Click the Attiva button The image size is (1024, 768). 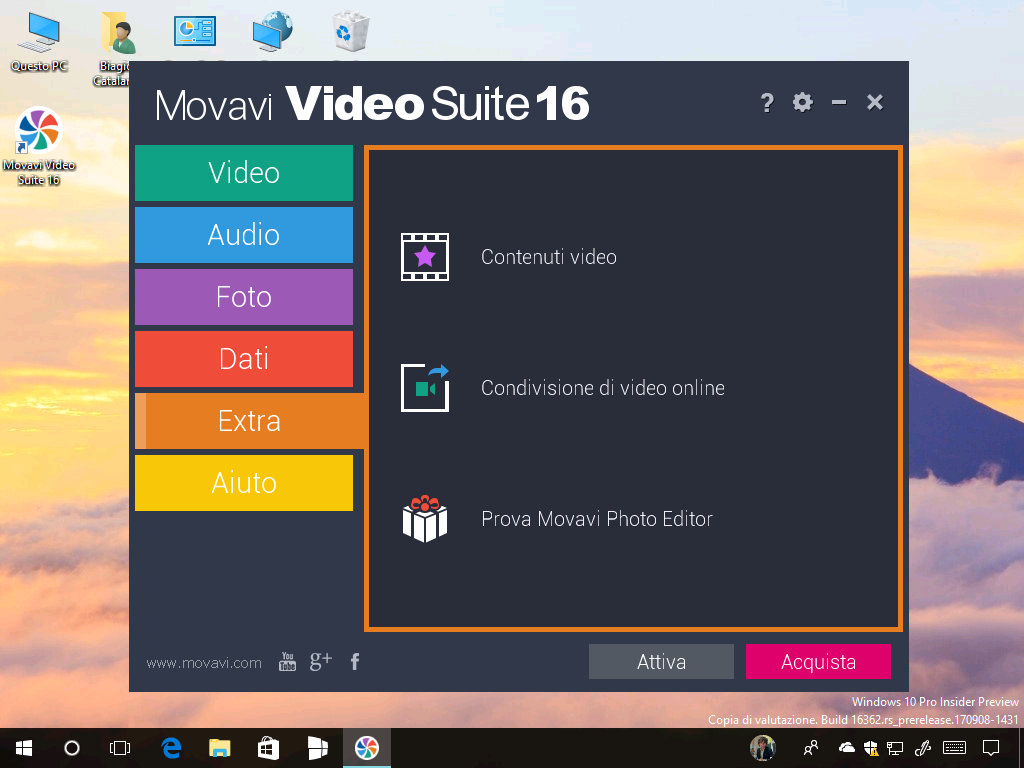661,662
